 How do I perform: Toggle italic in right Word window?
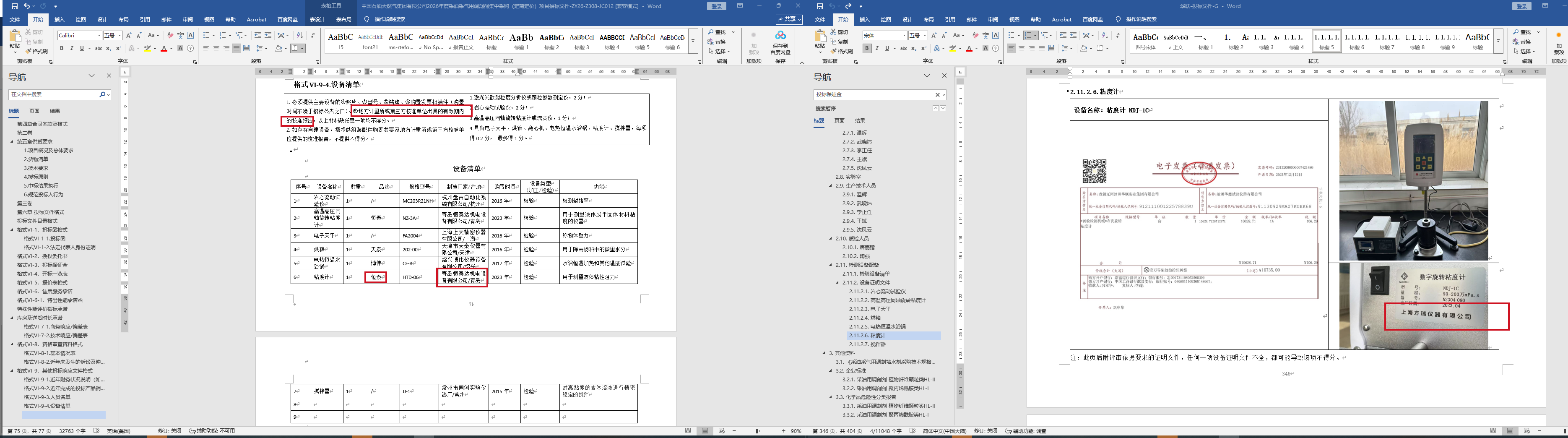pyautogui.click(x=876, y=48)
